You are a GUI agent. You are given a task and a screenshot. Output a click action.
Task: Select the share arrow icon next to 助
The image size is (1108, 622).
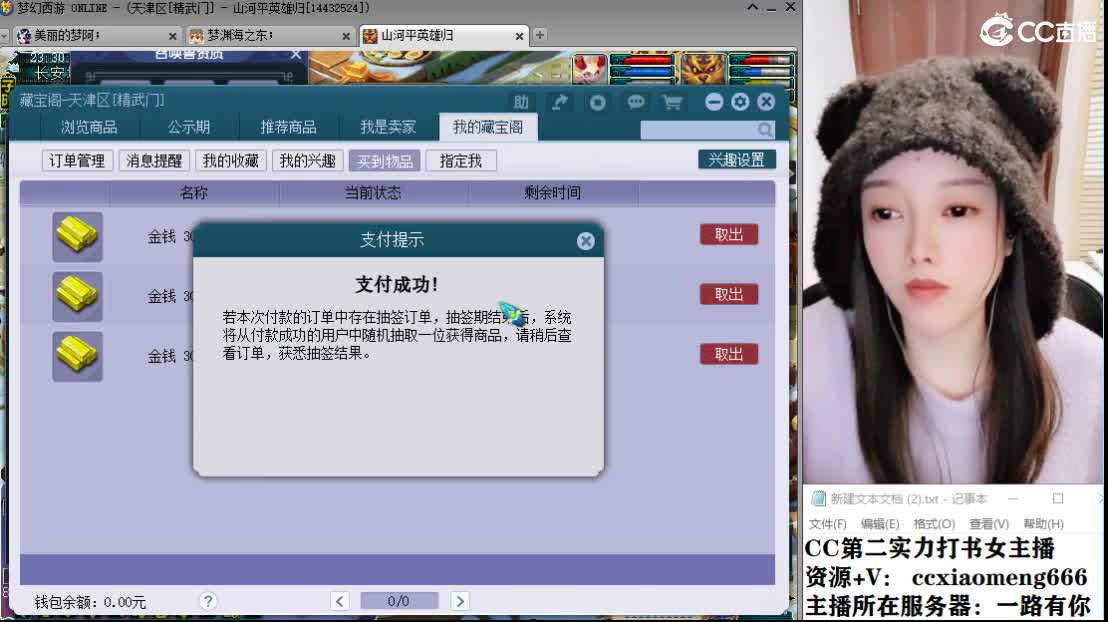pyautogui.click(x=559, y=101)
